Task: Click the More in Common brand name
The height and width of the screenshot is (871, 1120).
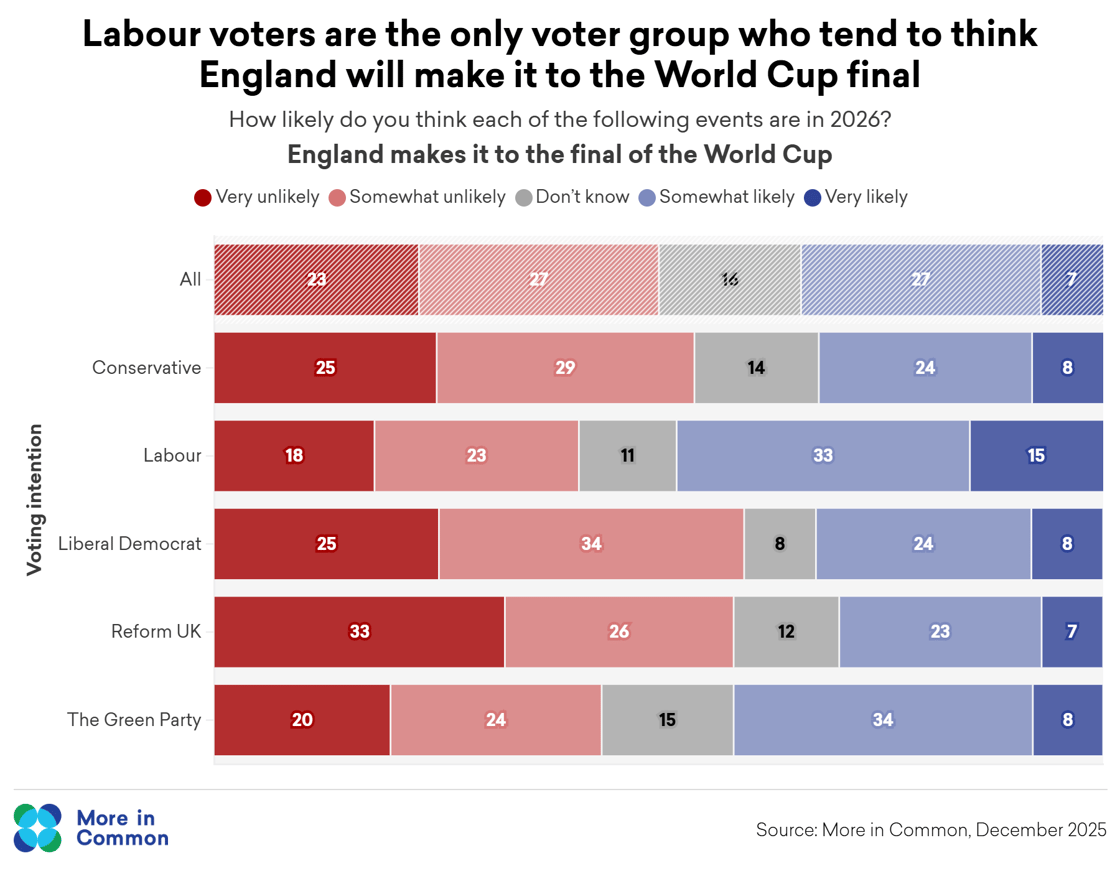Action: pos(122,828)
